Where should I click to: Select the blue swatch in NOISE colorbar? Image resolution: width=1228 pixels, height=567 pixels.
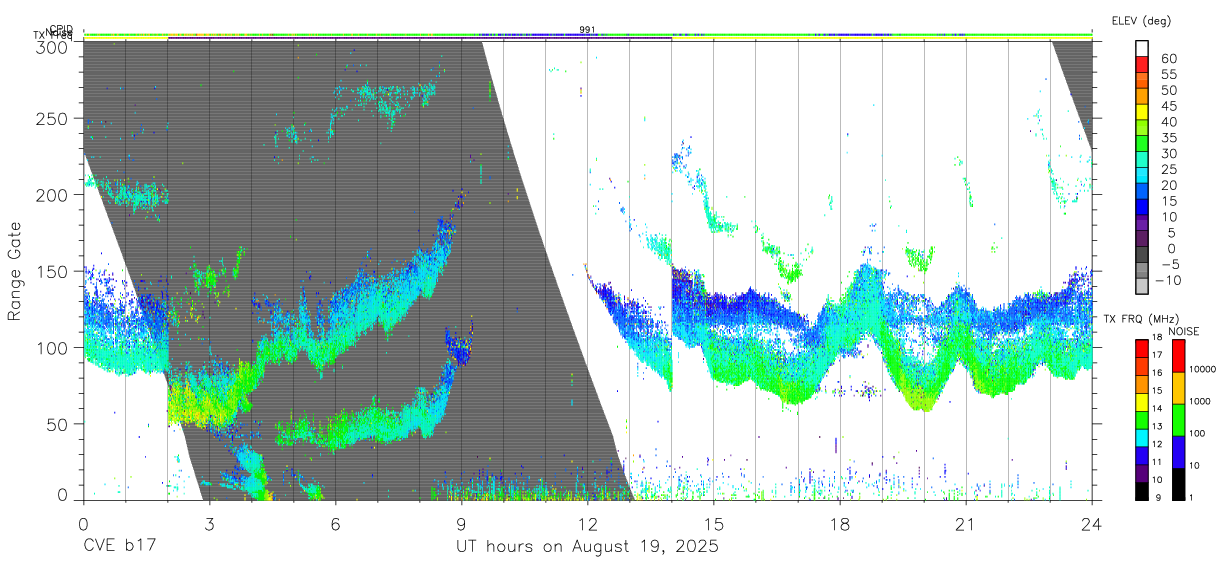(x=1178, y=452)
